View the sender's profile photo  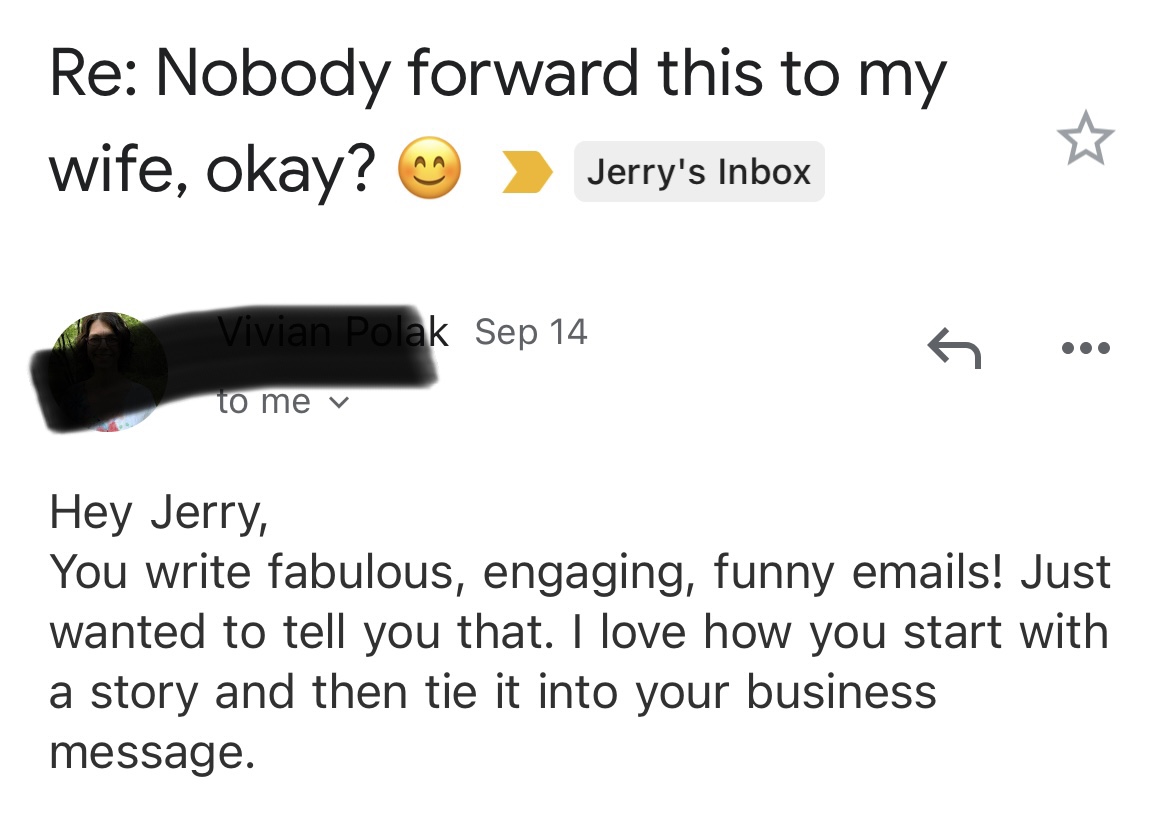pyautogui.click(x=107, y=371)
